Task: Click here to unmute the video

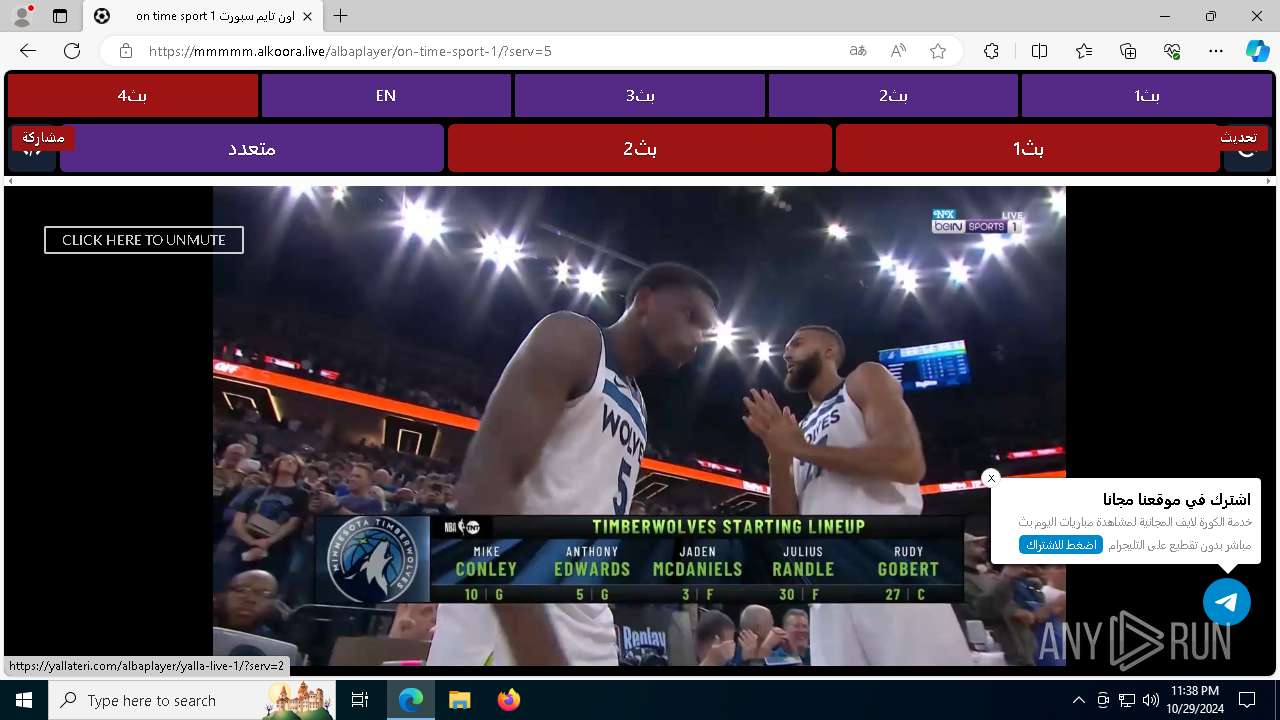Action: (x=144, y=240)
